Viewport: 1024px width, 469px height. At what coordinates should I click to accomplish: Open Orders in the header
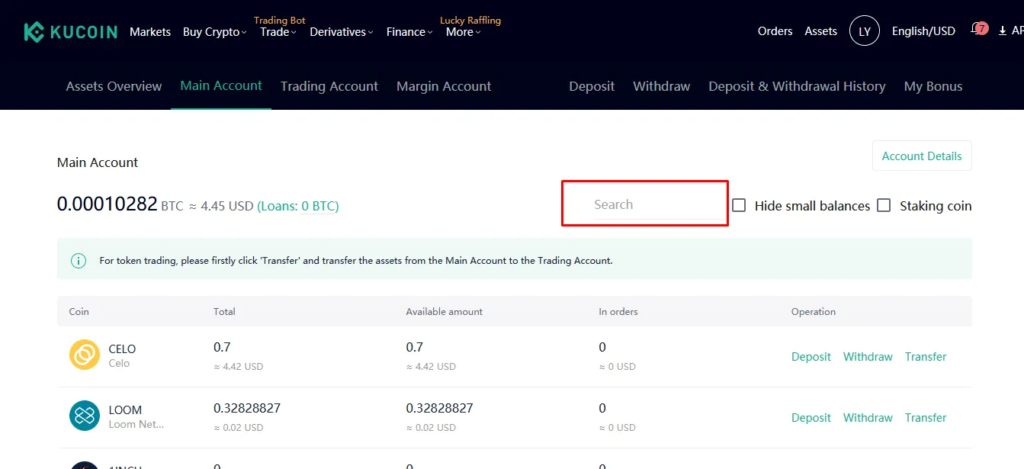click(x=775, y=31)
